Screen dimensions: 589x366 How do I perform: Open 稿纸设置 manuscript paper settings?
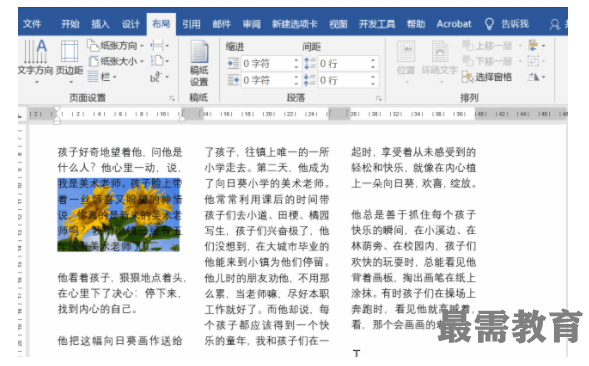pyautogui.click(x=199, y=64)
